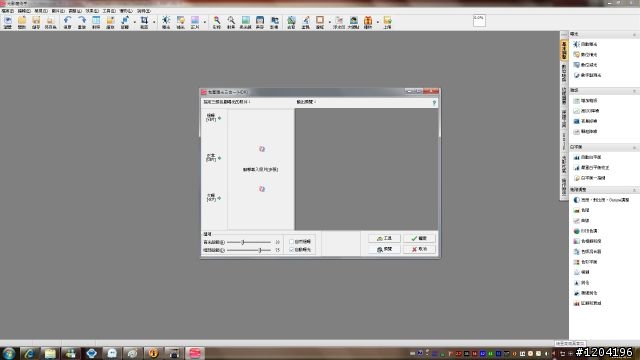Click the Open folder (開啟) toolbar icon
This screenshot has width=640, height=360.
tap(22, 22)
